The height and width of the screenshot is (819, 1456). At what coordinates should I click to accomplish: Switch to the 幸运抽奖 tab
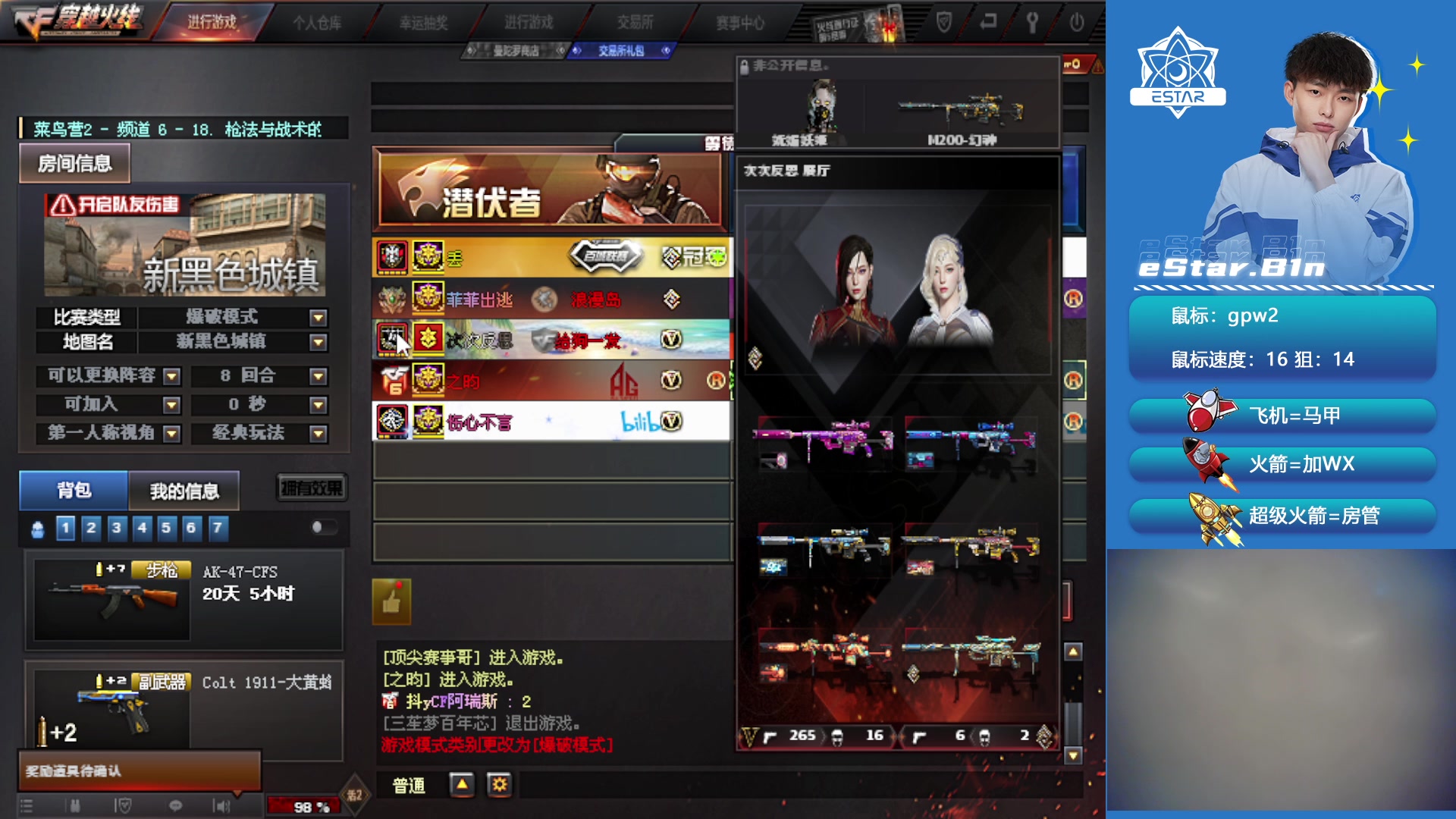[x=423, y=23]
